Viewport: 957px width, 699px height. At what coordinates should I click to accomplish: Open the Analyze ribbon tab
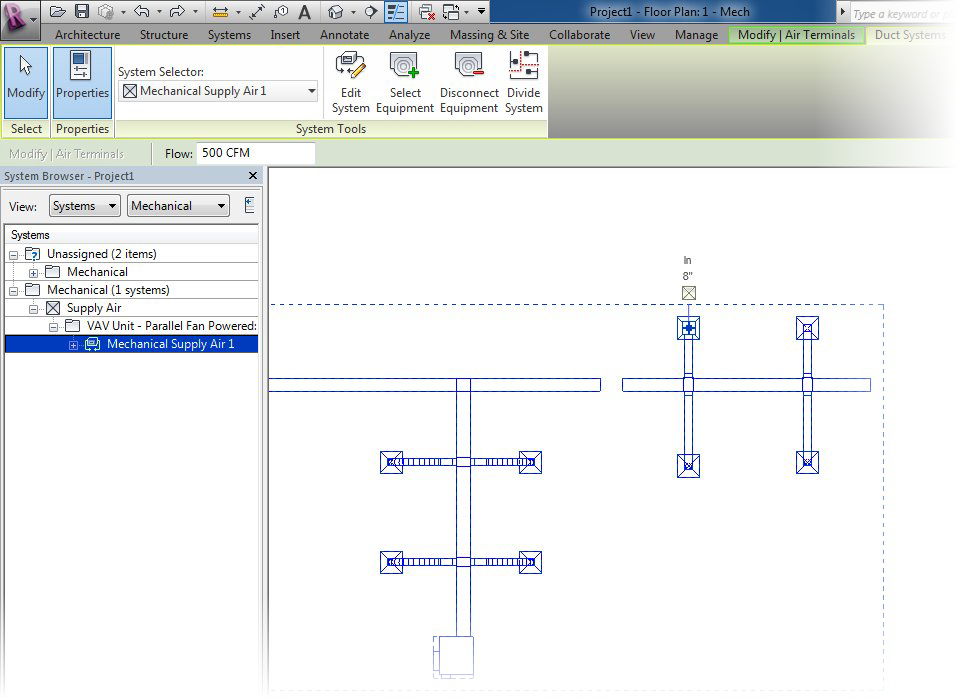pyautogui.click(x=410, y=35)
